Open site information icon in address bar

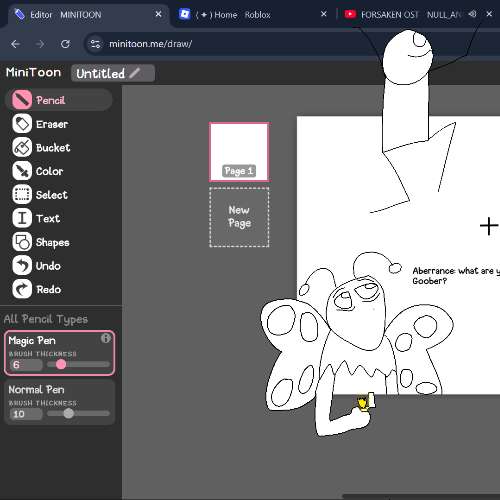95,44
